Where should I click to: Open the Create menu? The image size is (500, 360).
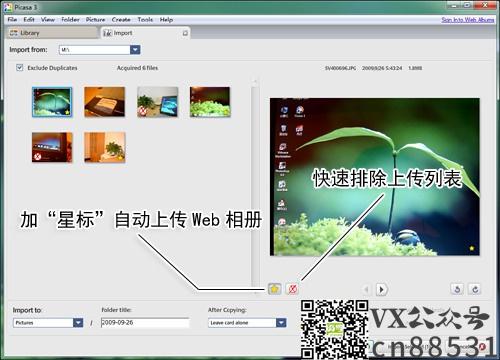click(x=121, y=20)
